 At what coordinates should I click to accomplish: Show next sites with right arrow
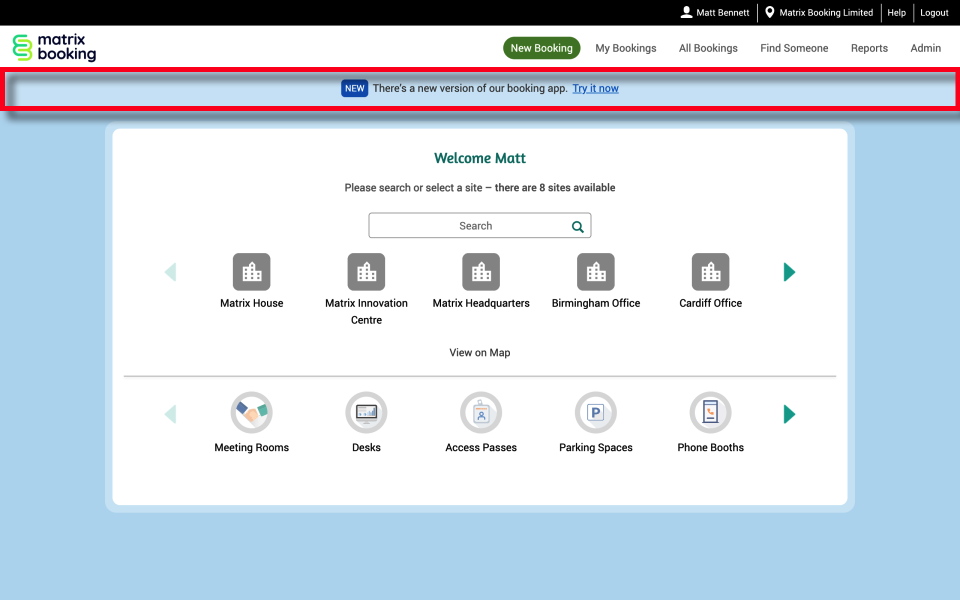789,272
